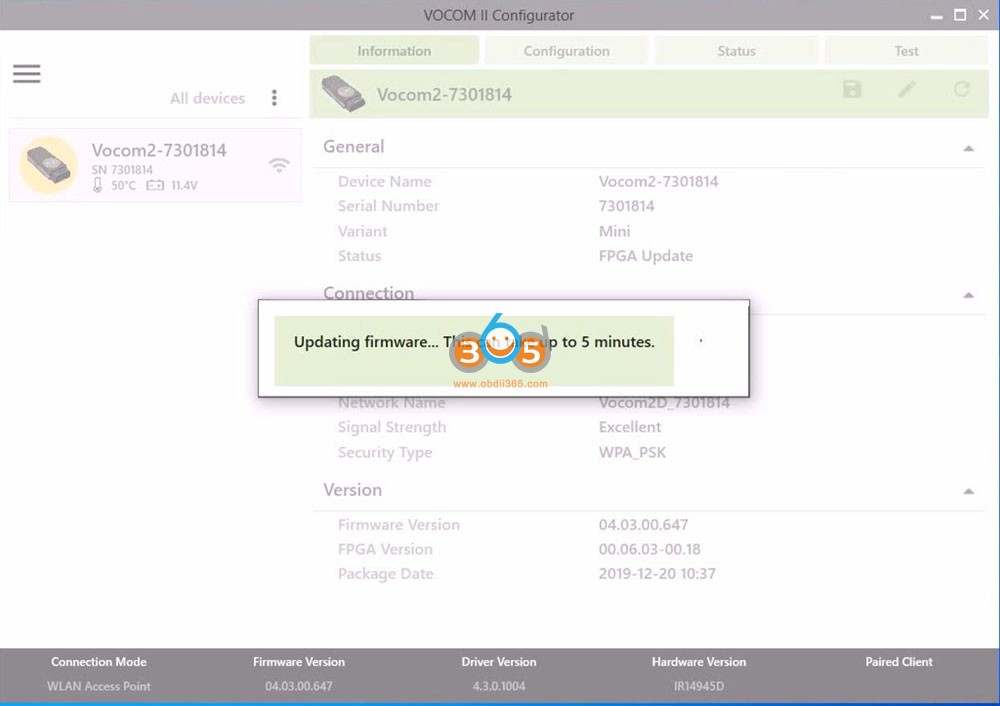Image resolution: width=1000 pixels, height=706 pixels.
Task: Click Package Date value 2019-12-20 10:37
Action: [657, 573]
